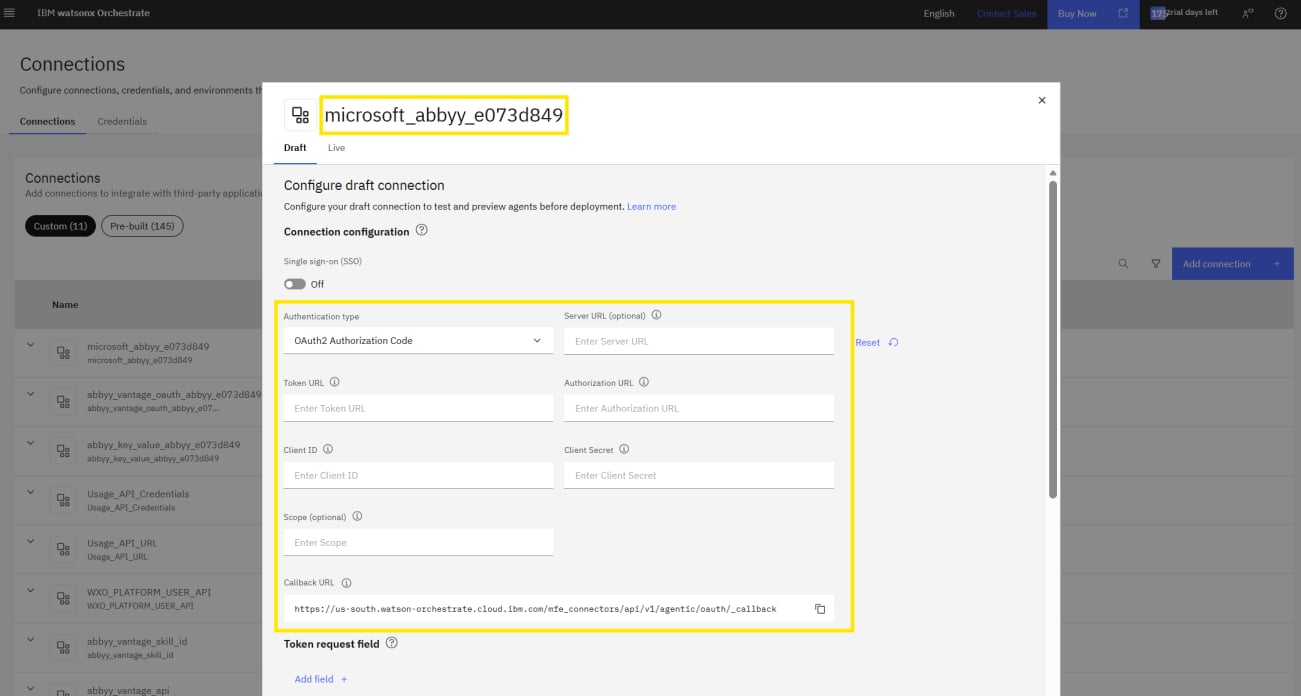This screenshot has width=1301, height=696.
Task: Toggle the Single sign-on (SSO) switch
Action: coord(294,284)
